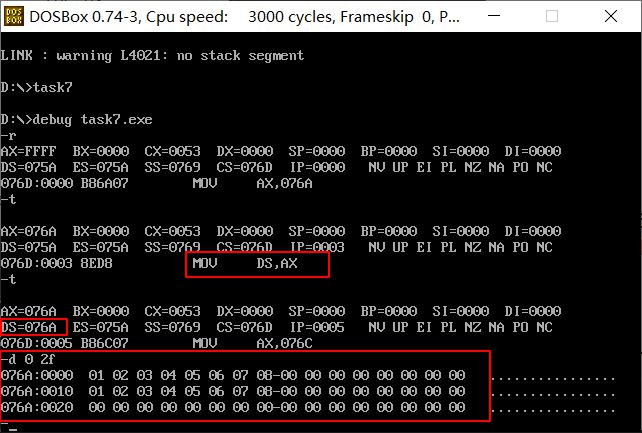Click the 'MOV DS,AX' instruction

[x=245, y=264]
